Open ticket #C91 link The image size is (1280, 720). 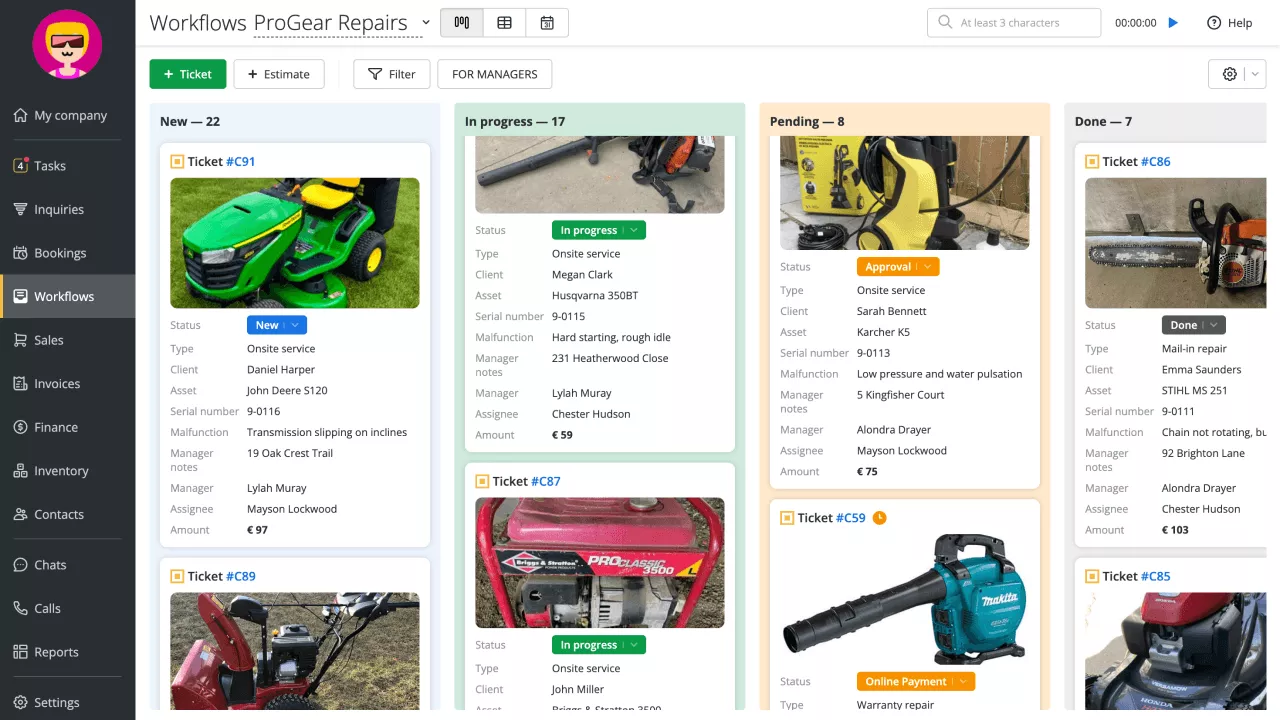(x=240, y=161)
